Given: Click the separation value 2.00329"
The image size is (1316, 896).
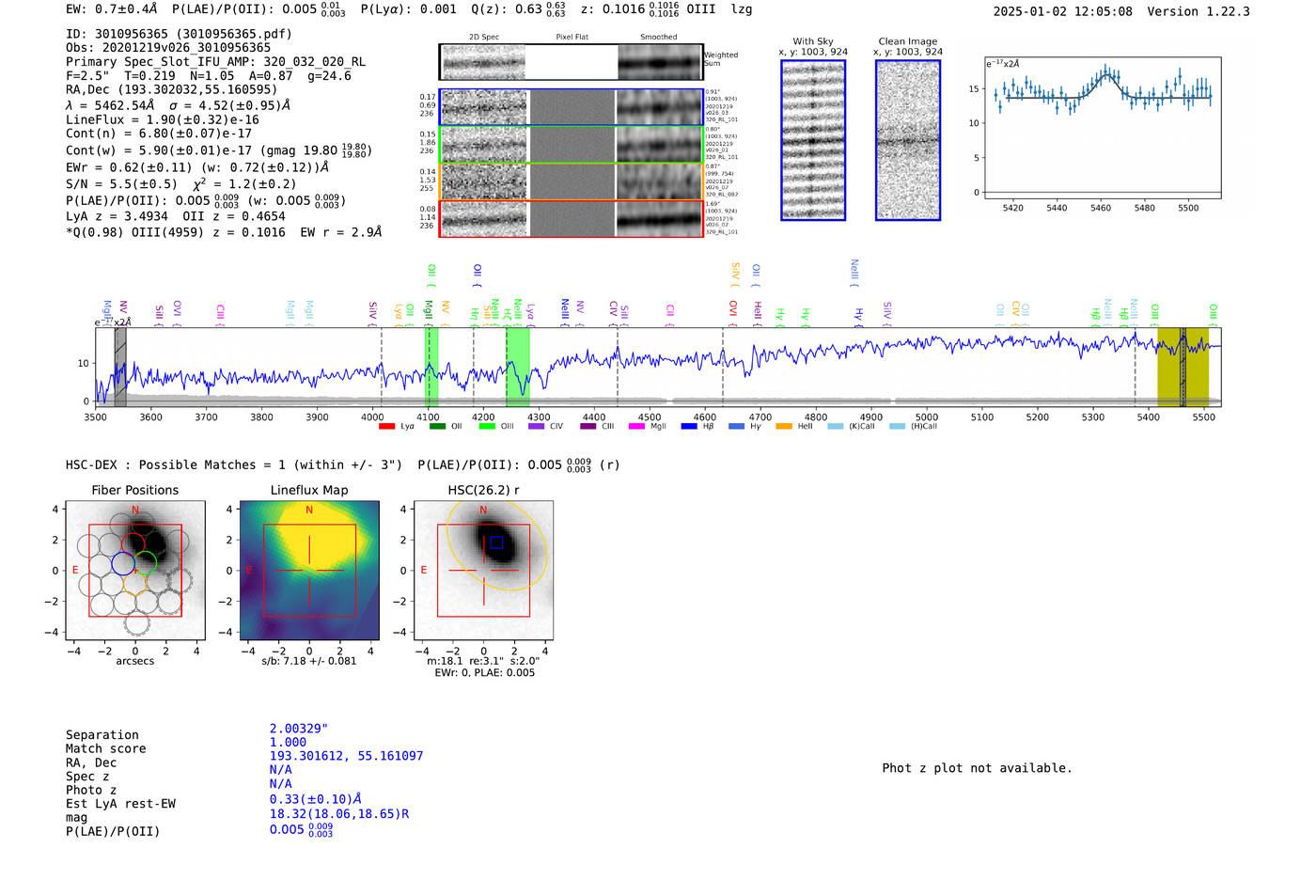Looking at the screenshot, I should coord(299,729).
